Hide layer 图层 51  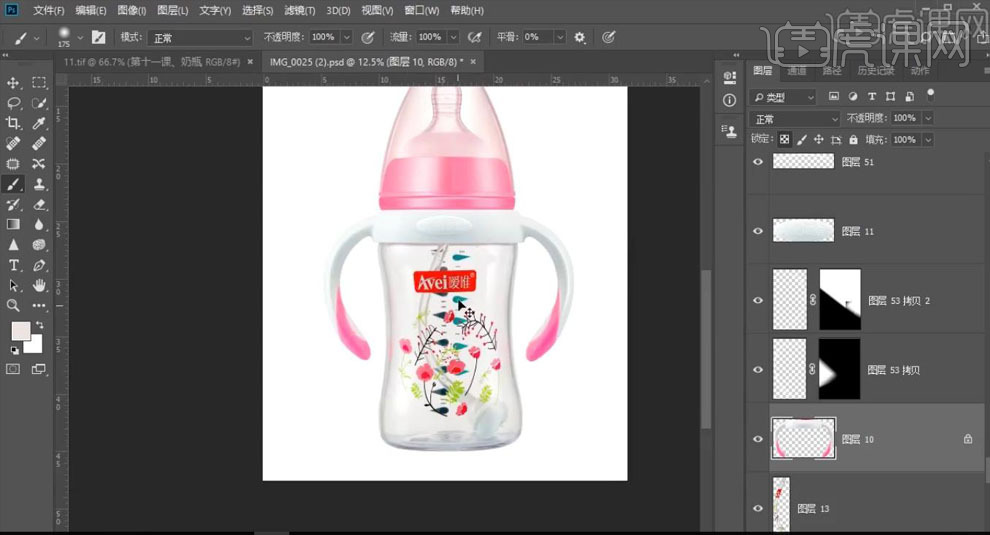[x=758, y=162]
